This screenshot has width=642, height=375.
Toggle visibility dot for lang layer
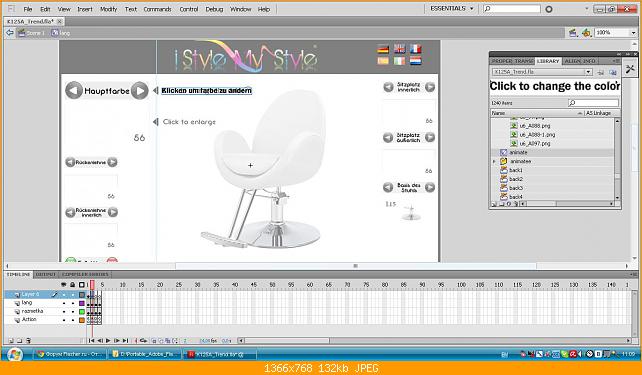pyautogui.click(x=64, y=303)
